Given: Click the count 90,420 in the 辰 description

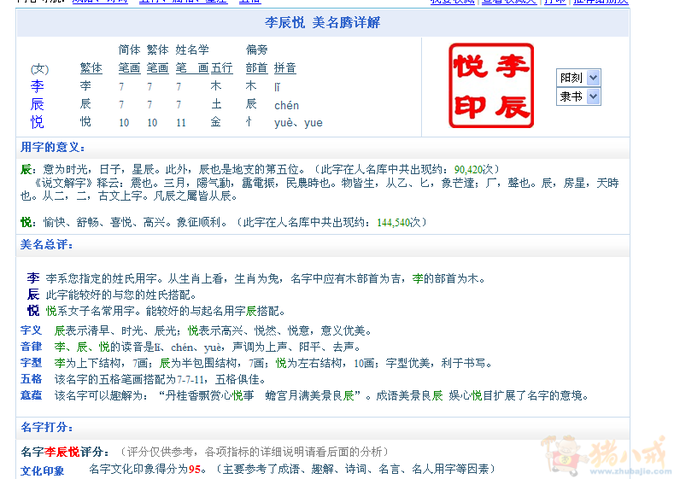Looking at the screenshot, I should 469,169.
